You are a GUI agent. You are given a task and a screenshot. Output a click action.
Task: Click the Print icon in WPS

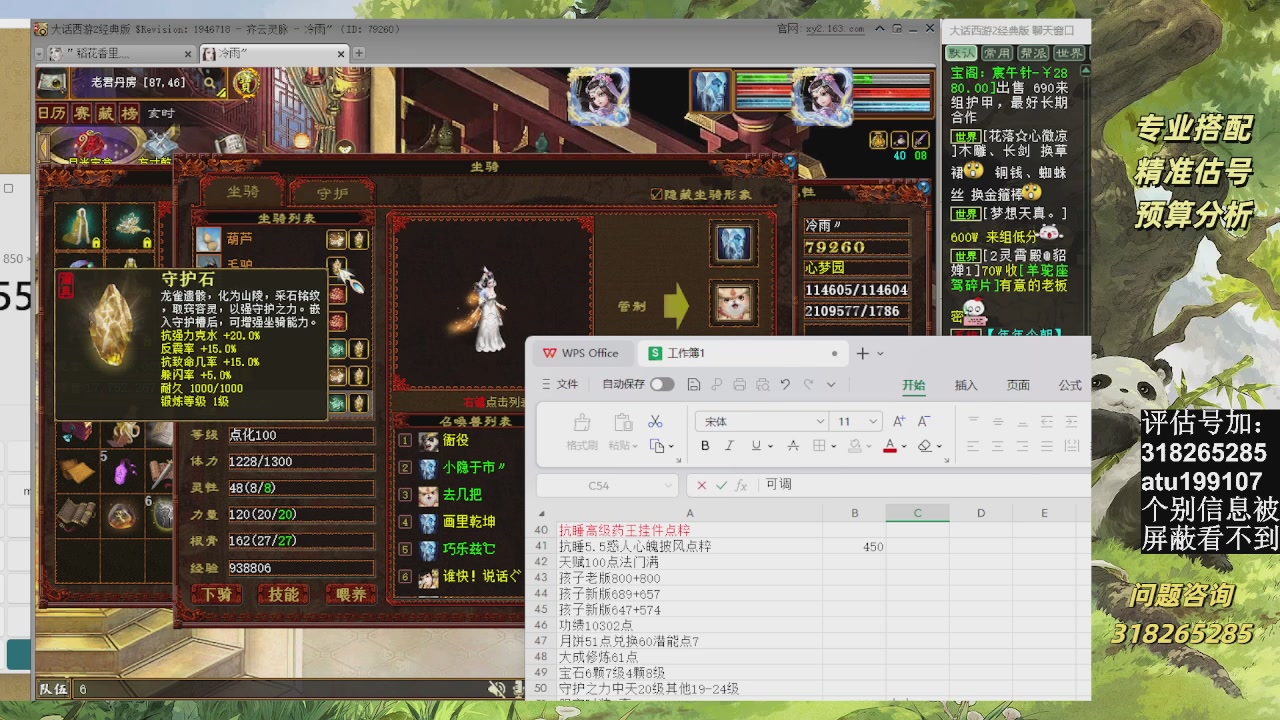point(739,384)
